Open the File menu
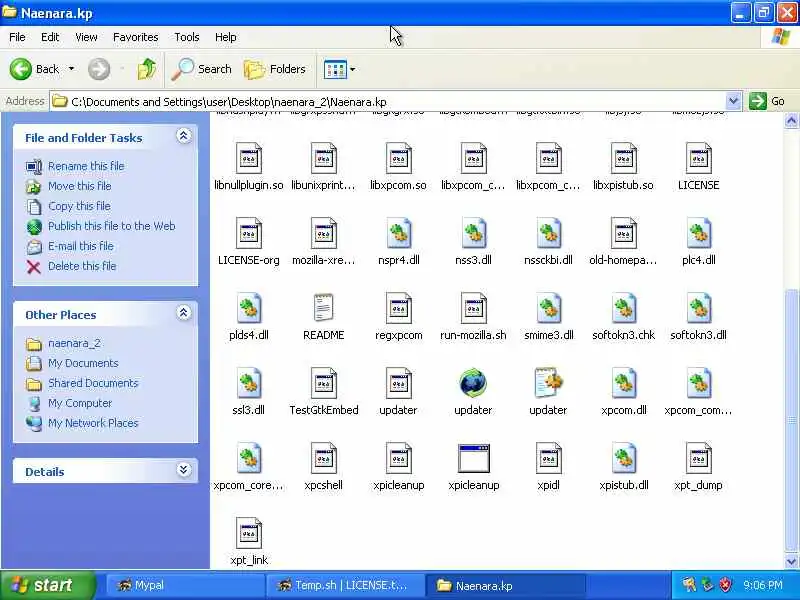The width and height of the screenshot is (800, 600). (x=17, y=37)
